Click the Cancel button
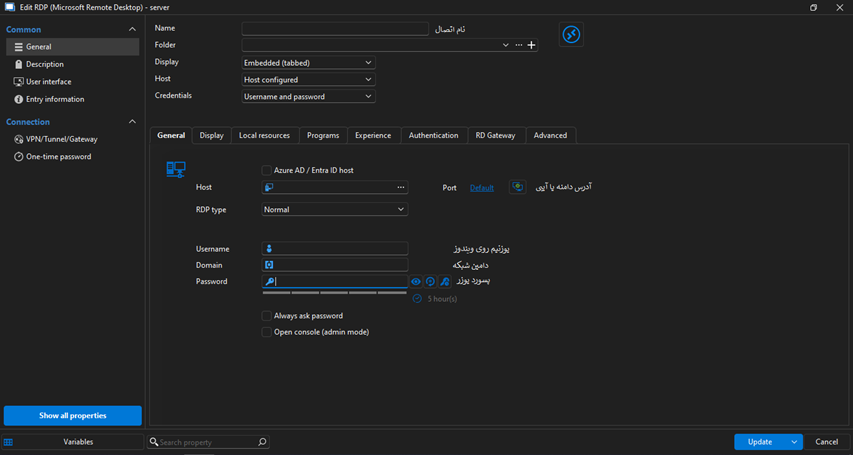 (827, 442)
